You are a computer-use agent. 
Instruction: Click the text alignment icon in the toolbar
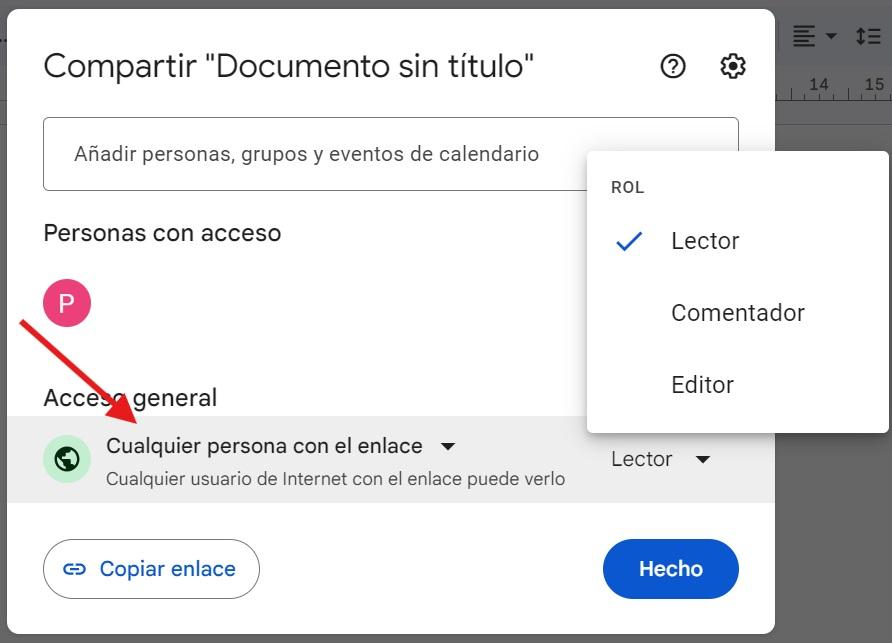coord(803,35)
